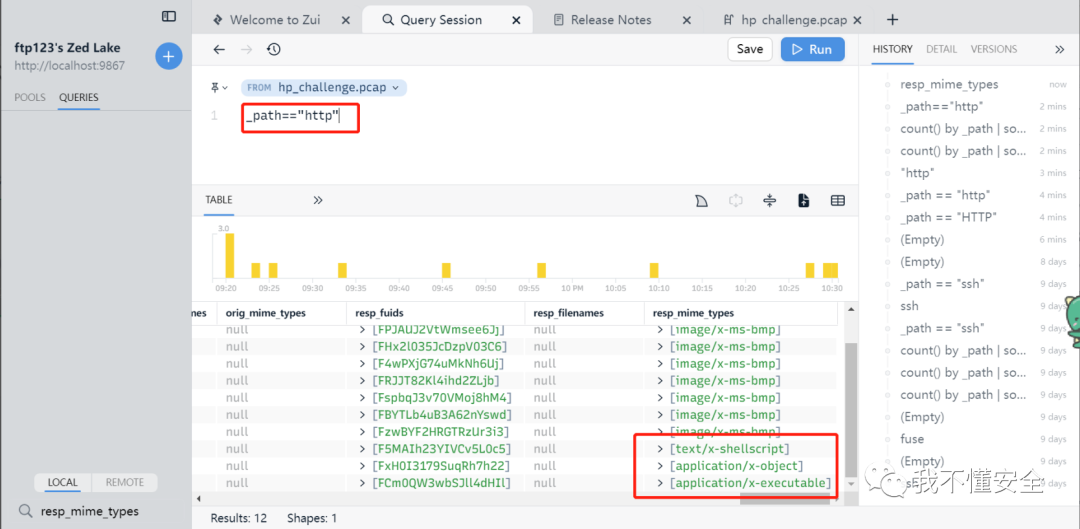Viewport: 1080px width, 529px height.
Task: Click the tallest histogram bar at 09:20
Action: point(230,256)
